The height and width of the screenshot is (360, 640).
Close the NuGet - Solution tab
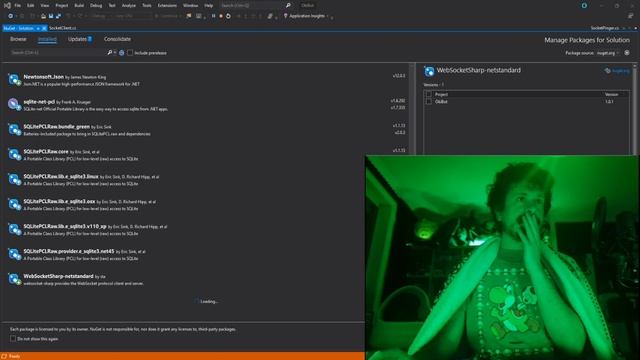pyautogui.click(x=44, y=29)
